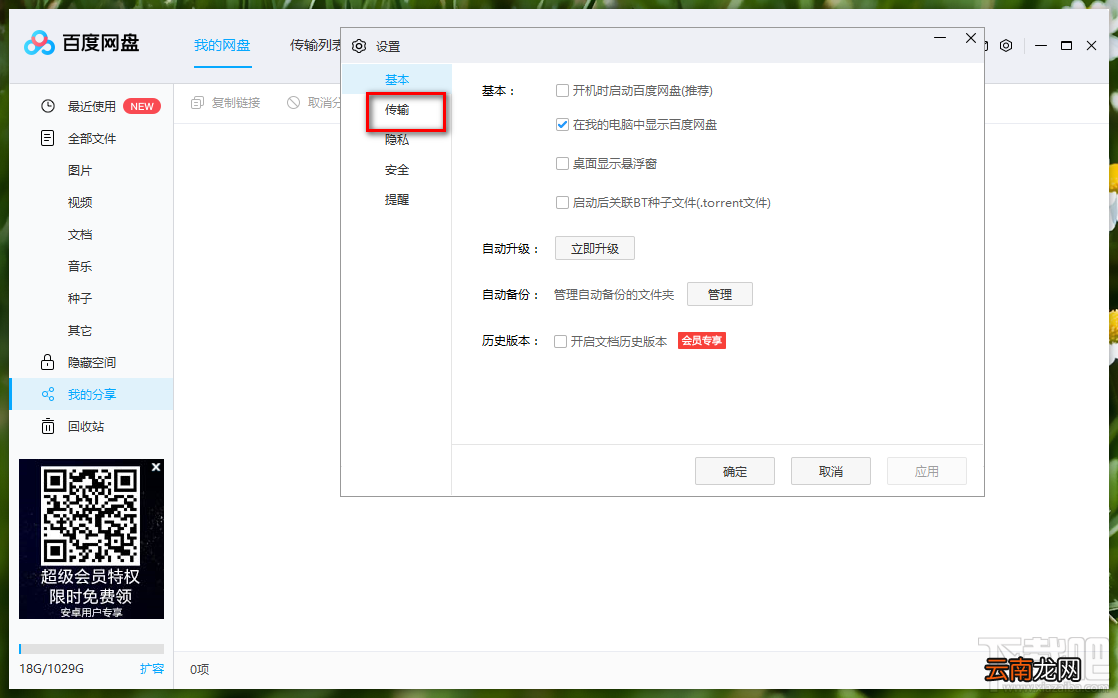
Task: Click the storage usage progress bar
Action: pyautogui.click(x=91, y=649)
